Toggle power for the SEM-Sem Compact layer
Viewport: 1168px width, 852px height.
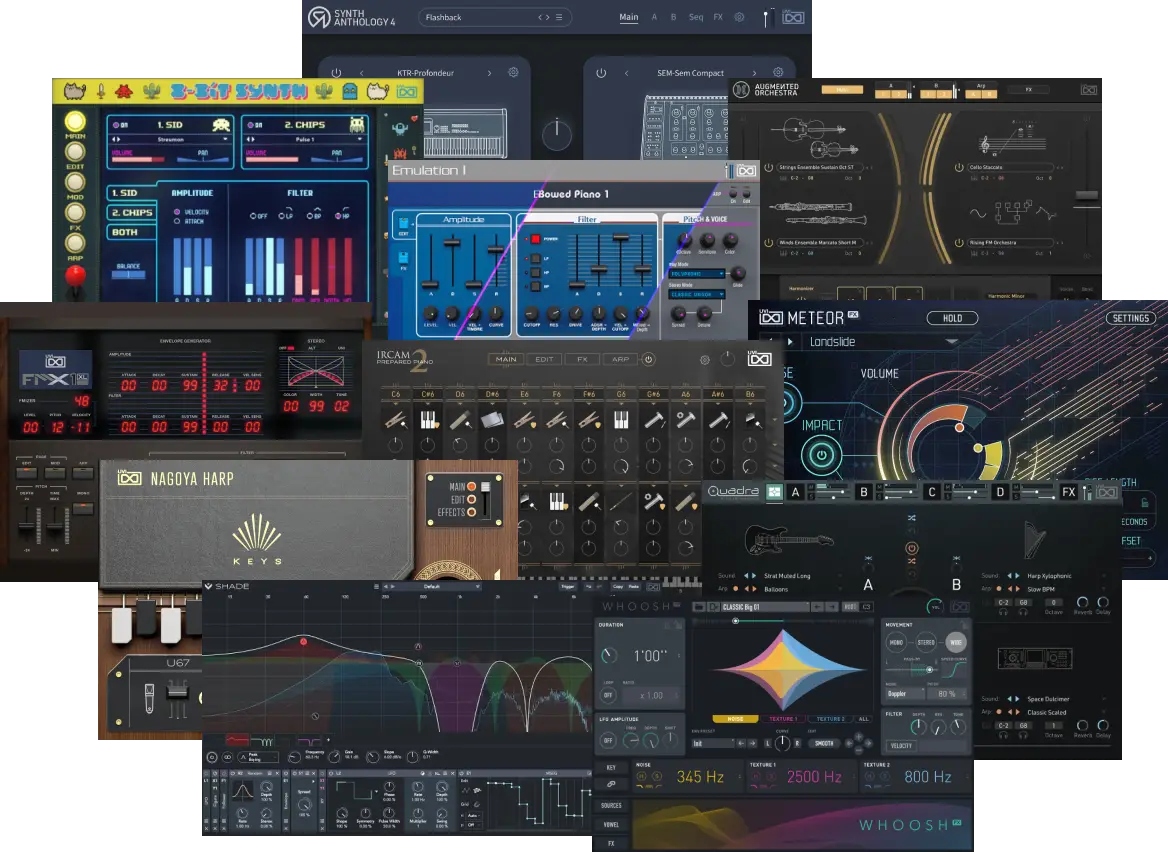pos(601,73)
